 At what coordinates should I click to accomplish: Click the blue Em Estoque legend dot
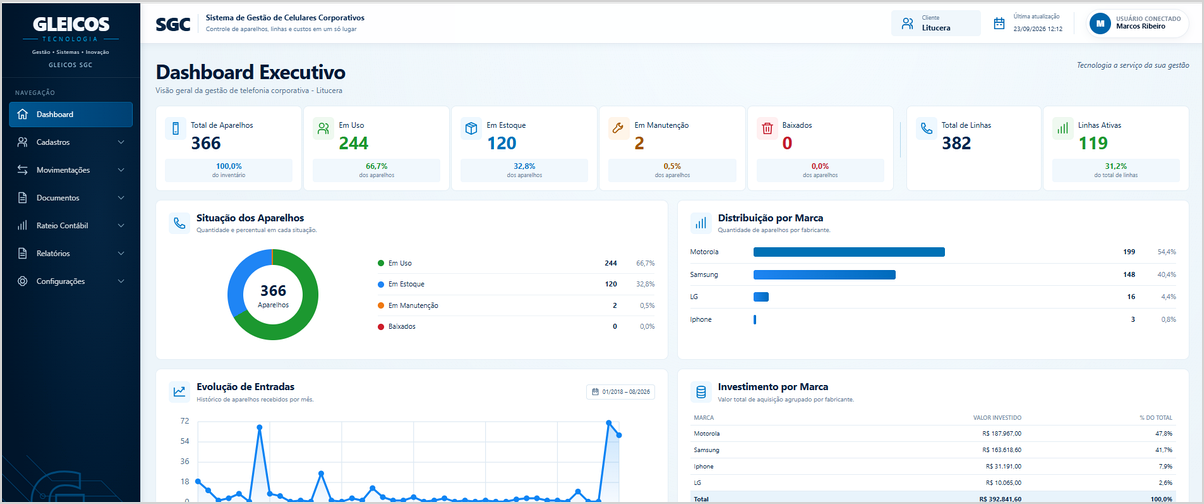[x=381, y=284]
